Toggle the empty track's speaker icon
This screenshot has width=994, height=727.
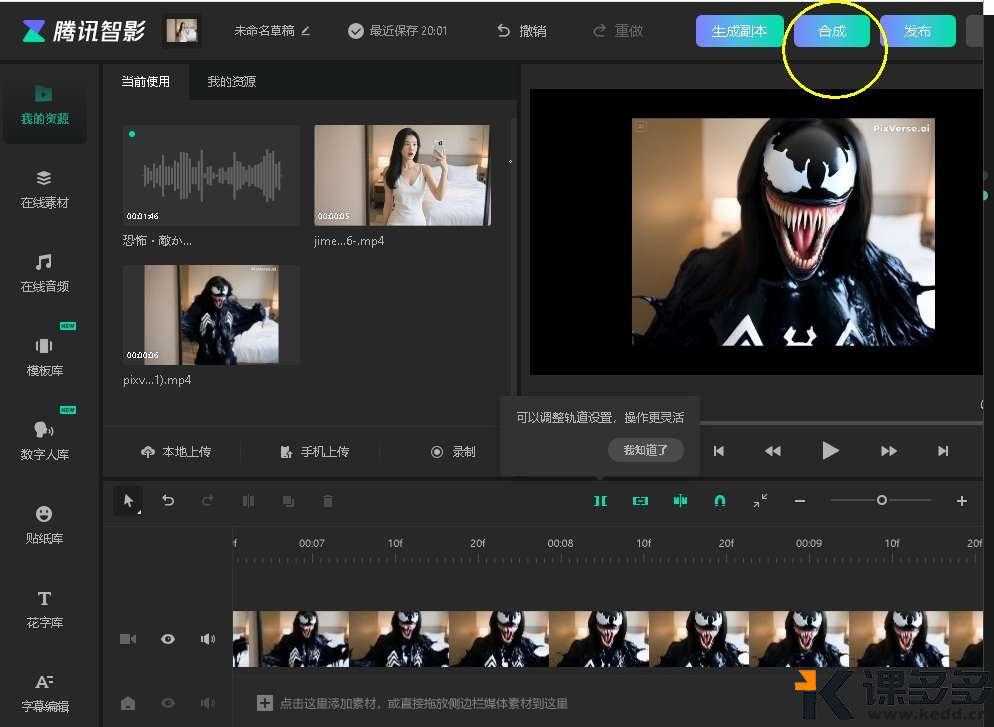click(207, 703)
